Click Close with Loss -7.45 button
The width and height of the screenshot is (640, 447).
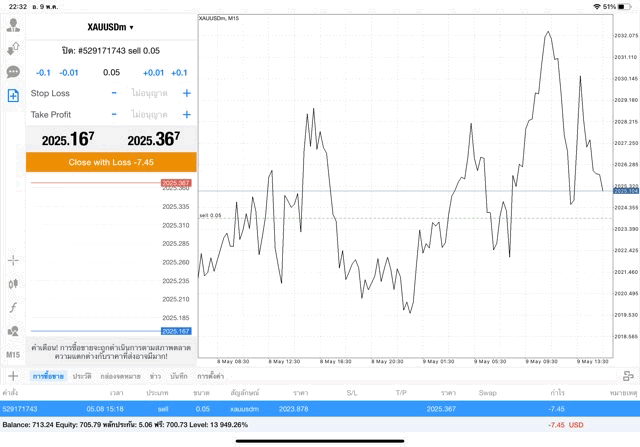tap(111, 162)
